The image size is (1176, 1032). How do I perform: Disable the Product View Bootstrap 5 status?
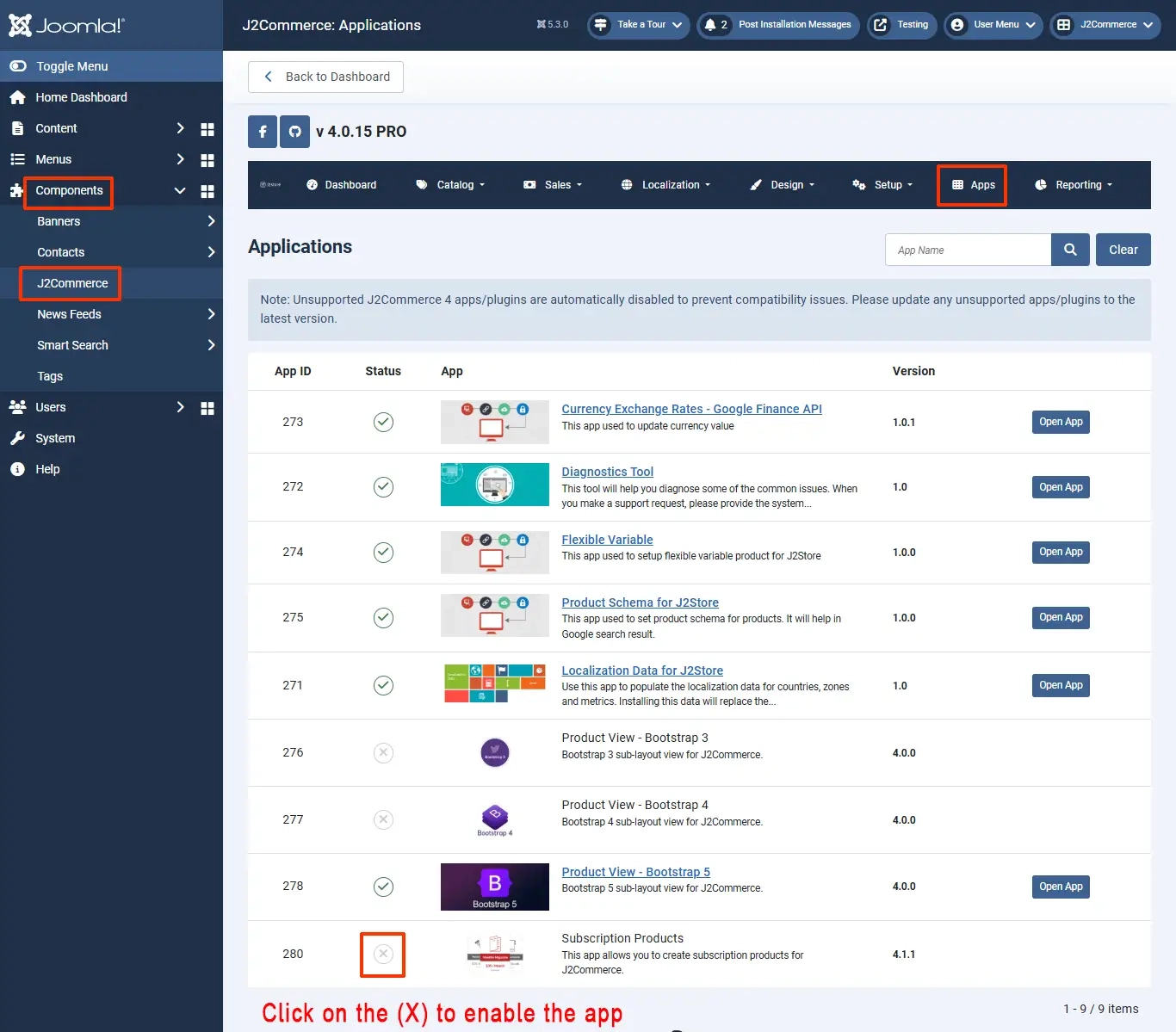383,886
